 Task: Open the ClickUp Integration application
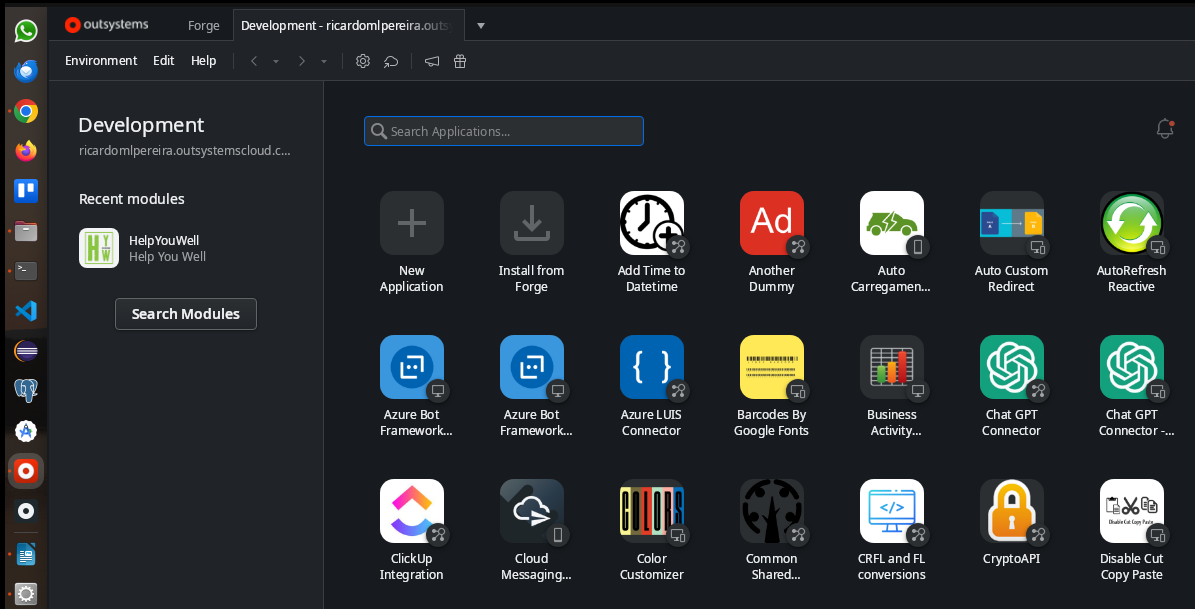[x=411, y=511]
